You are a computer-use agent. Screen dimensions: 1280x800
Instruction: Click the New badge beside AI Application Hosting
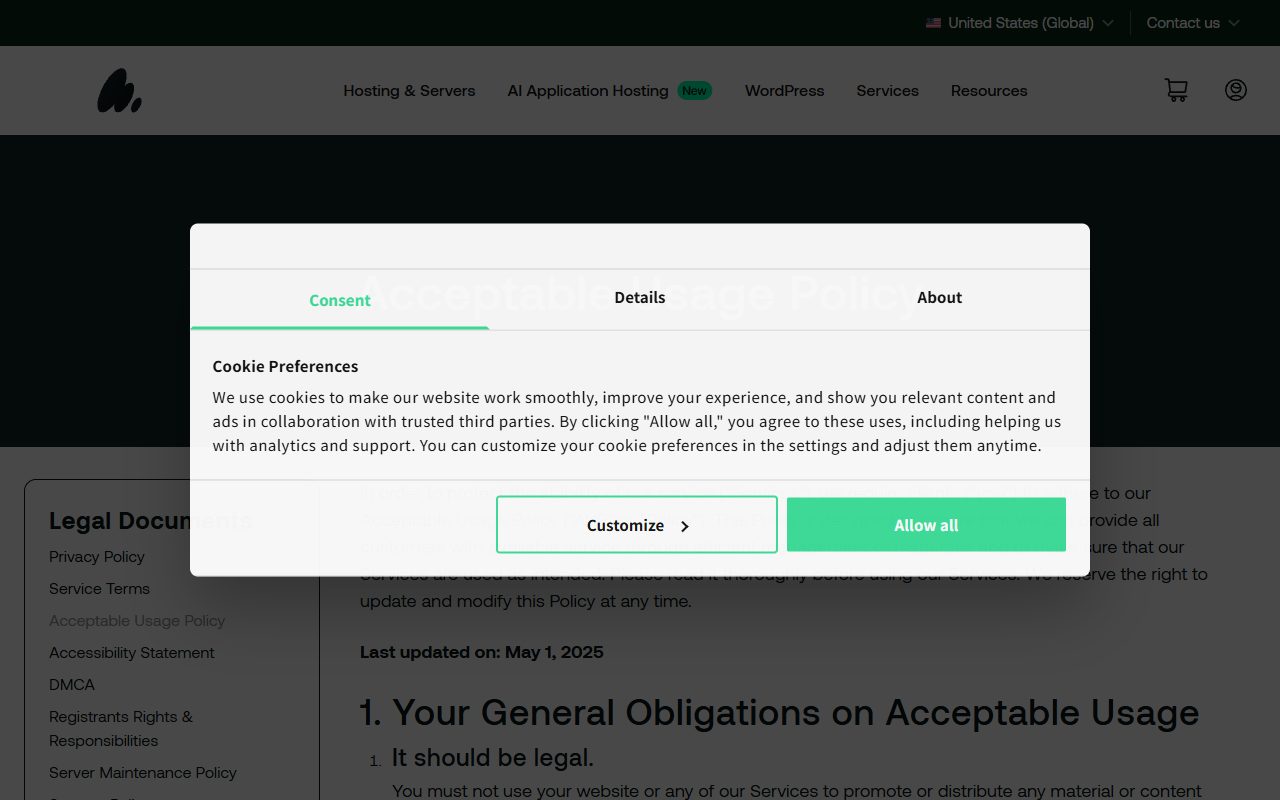click(694, 91)
